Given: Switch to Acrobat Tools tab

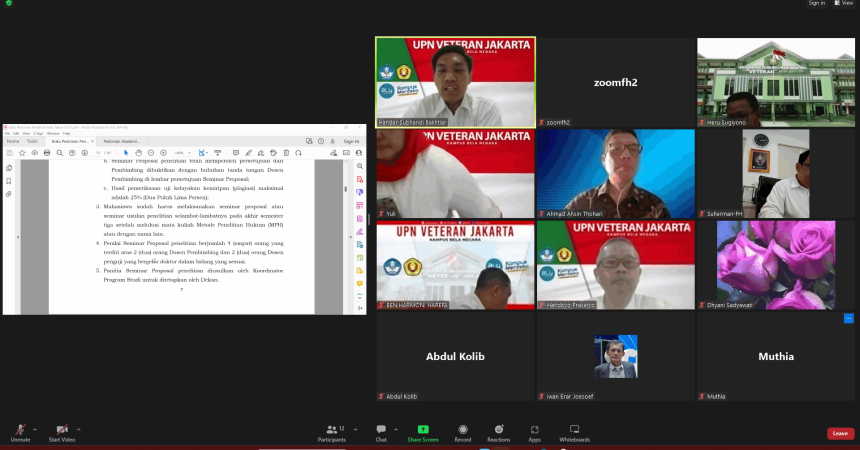Looking at the screenshot, I should [32, 141].
